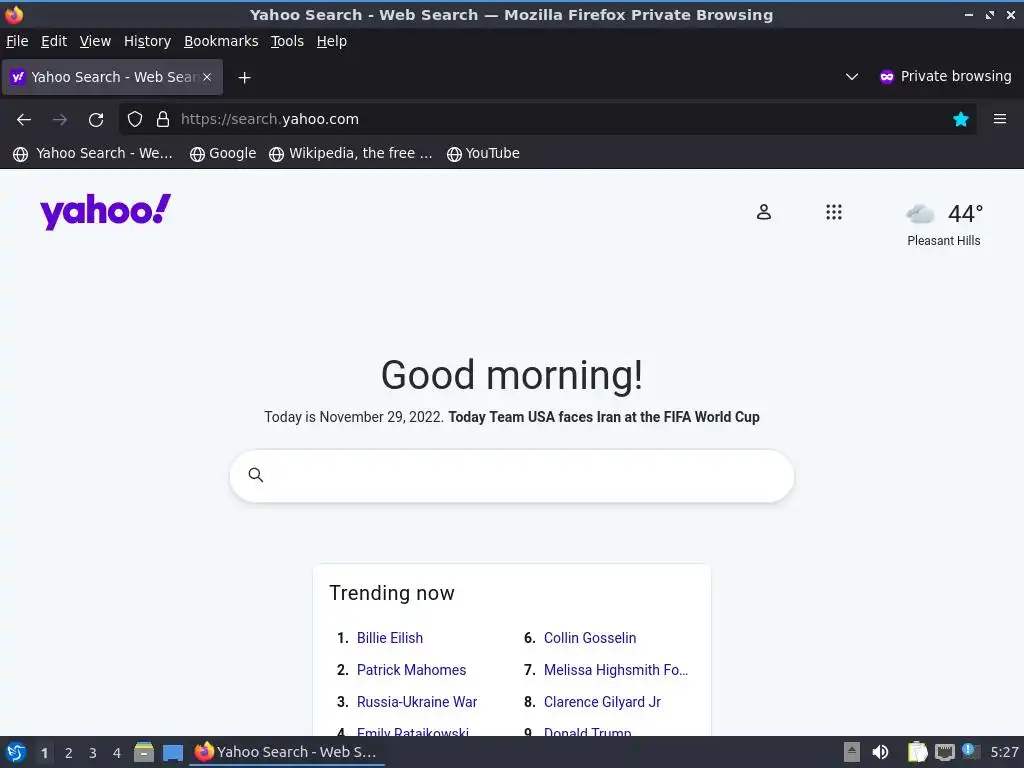Viewport: 1024px width, 768px height.
Task: Switch to workspace 4 in taskbar
Action: (x=117, y=753)
